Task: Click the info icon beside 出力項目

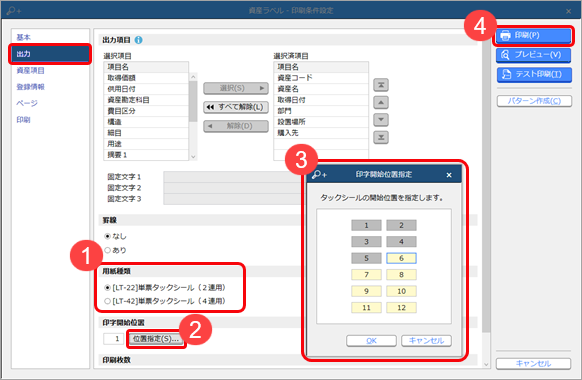Action: (138, 40)
